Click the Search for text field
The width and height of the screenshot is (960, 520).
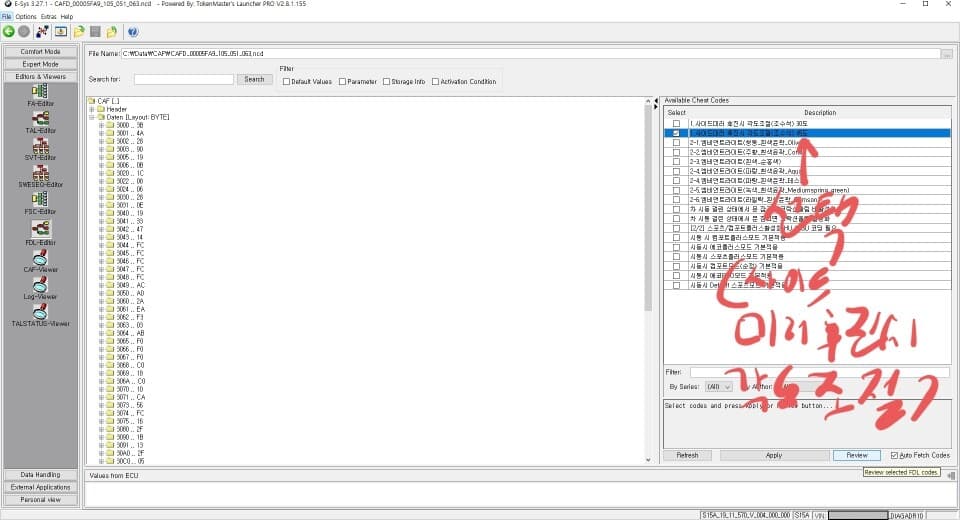(x=183, y=79)
